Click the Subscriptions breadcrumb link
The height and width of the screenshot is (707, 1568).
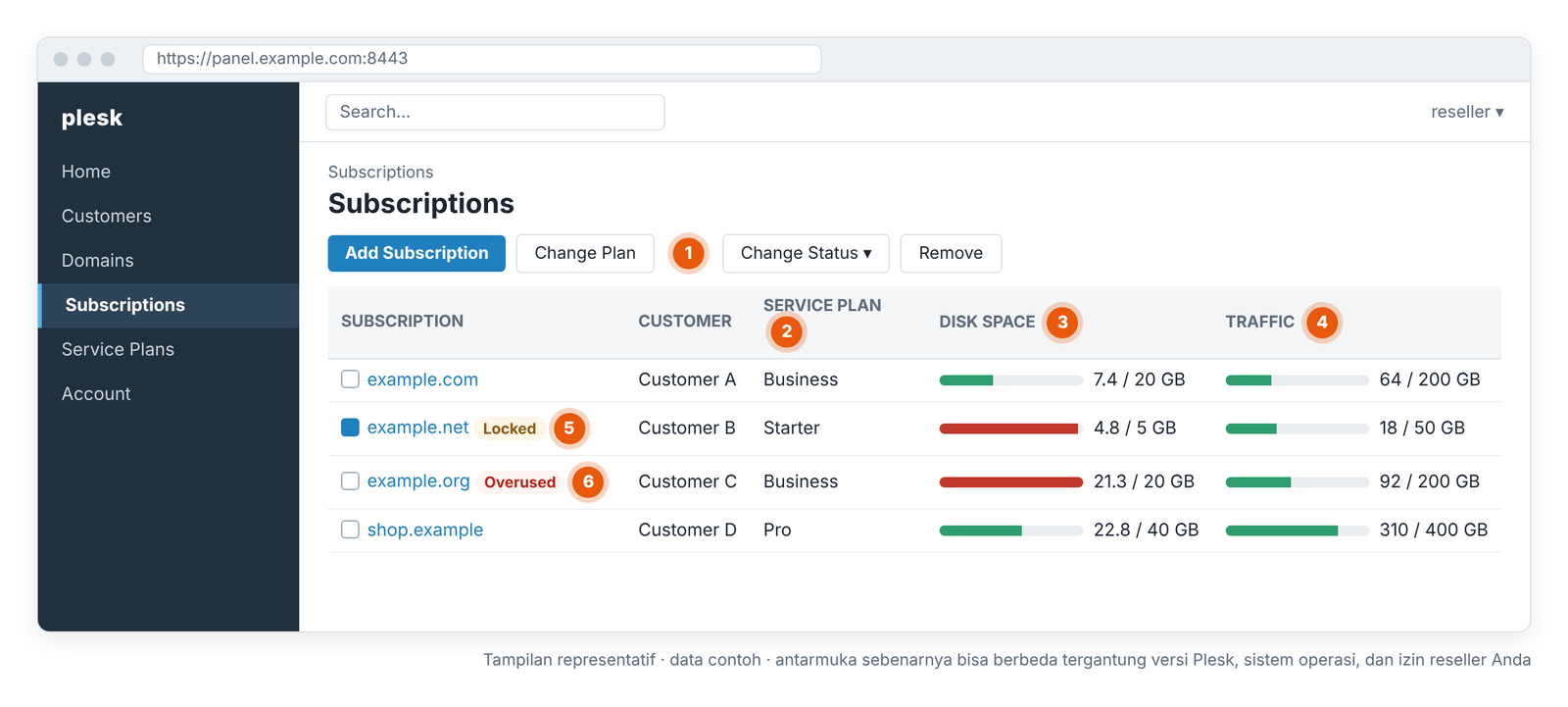(x=380, y=172)
